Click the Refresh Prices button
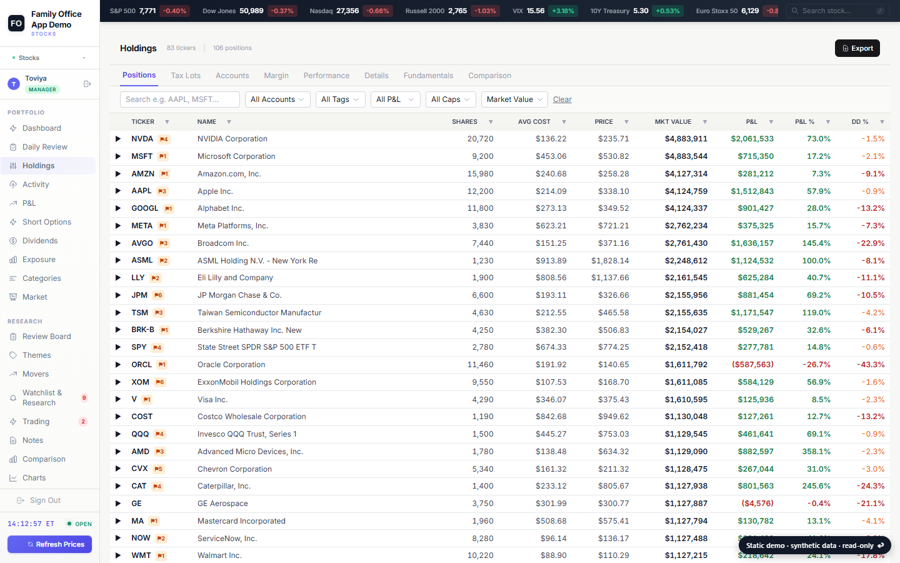This screenshot has width=900, height=563. point(49,544)
